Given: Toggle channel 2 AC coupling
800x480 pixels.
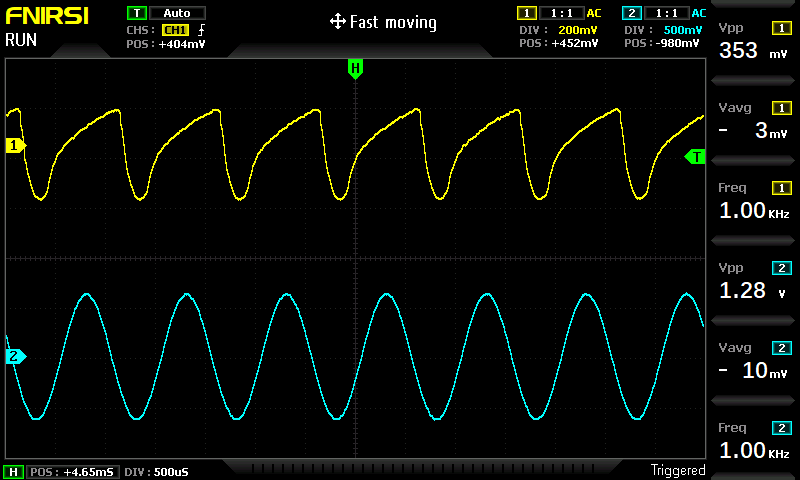Looking at the screenshot, I should coord(699,13).
